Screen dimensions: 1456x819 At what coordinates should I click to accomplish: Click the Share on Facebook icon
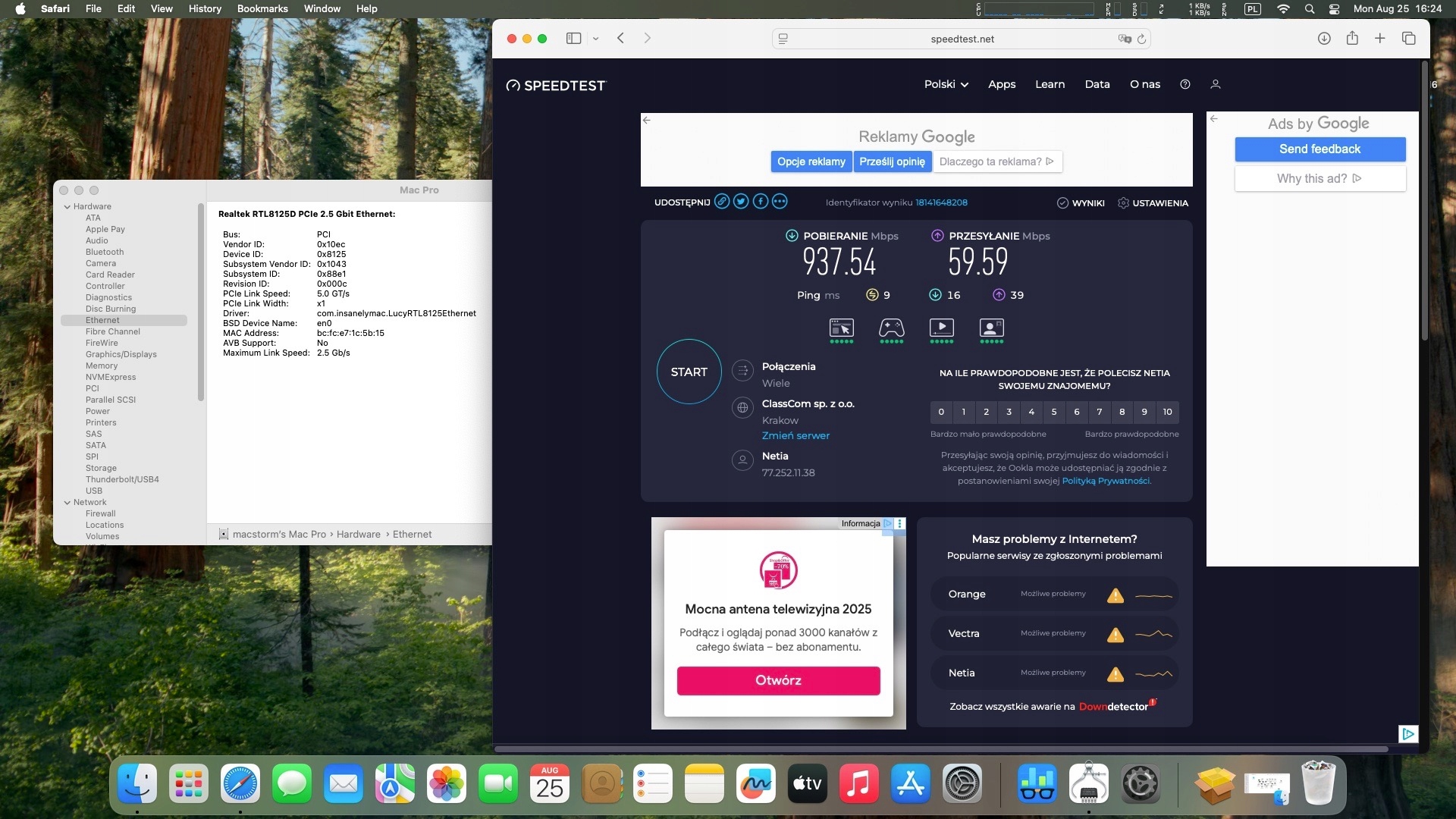click(x=760, y=202)
